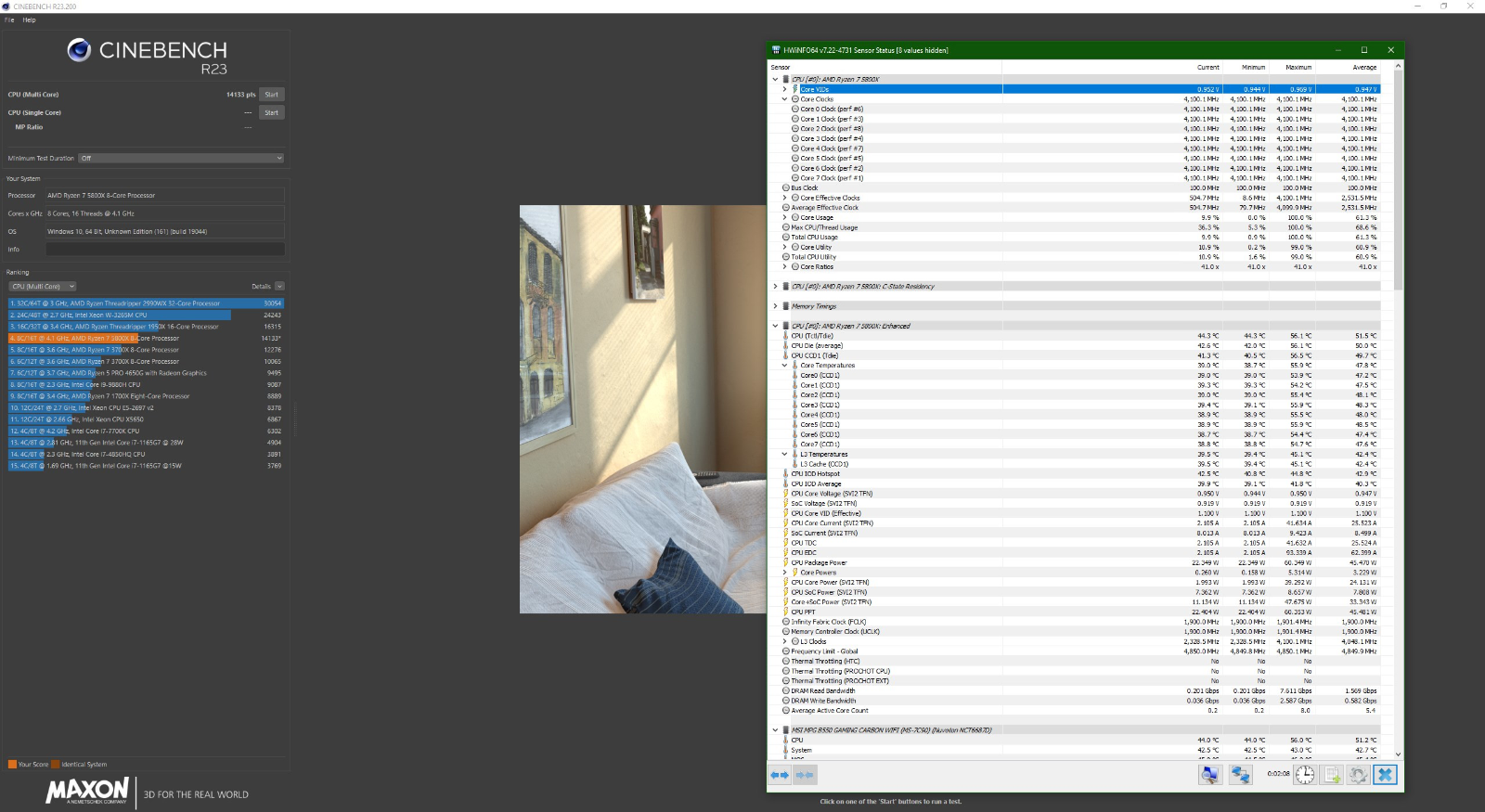Click Identical System legend color box

tap(56, 765)
